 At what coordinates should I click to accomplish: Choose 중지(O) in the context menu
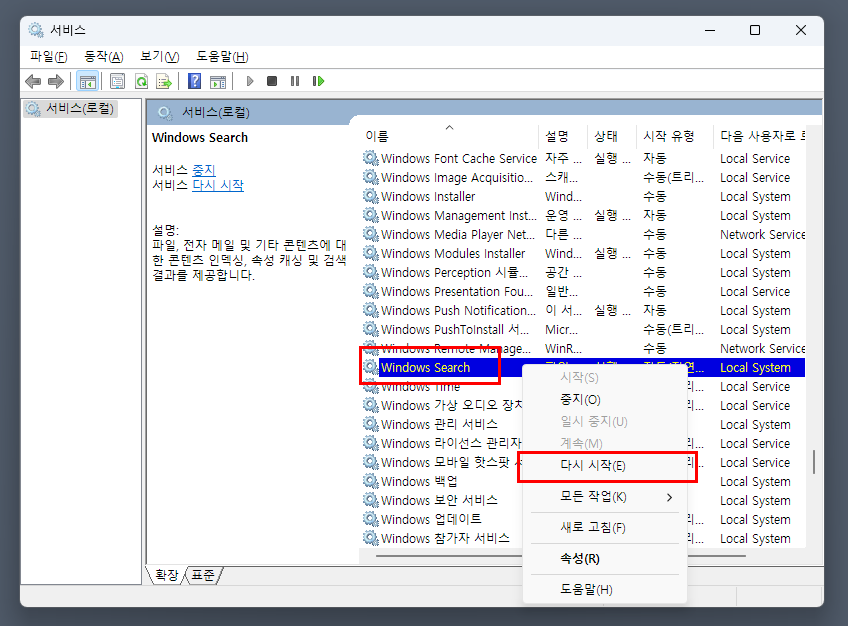(605, 399)
